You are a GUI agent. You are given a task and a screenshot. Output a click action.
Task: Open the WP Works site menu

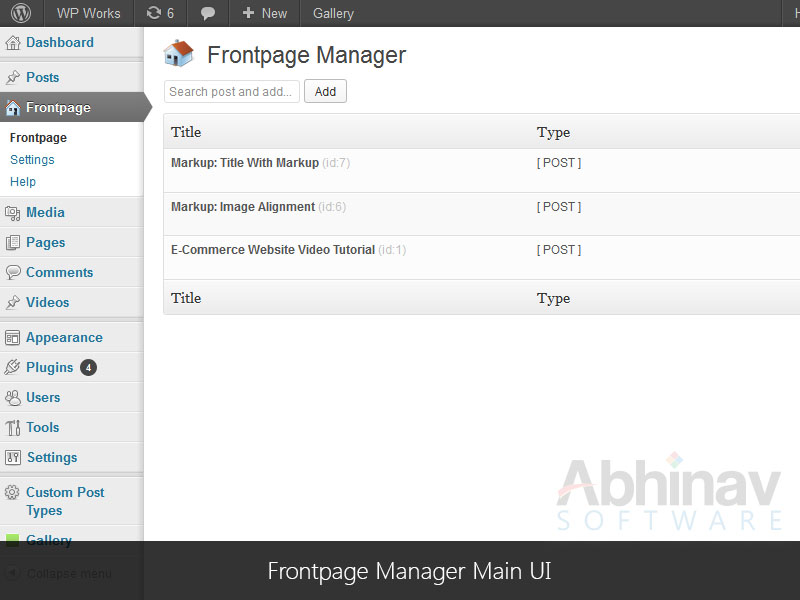pos(88,13)
